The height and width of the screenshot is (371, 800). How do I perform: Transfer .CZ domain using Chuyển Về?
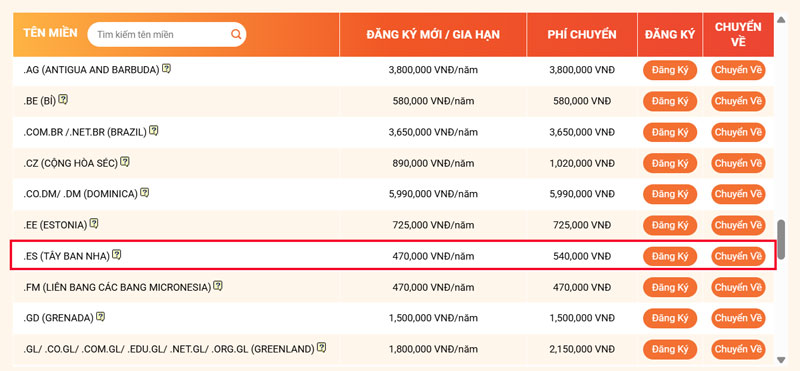coord(738,163)
